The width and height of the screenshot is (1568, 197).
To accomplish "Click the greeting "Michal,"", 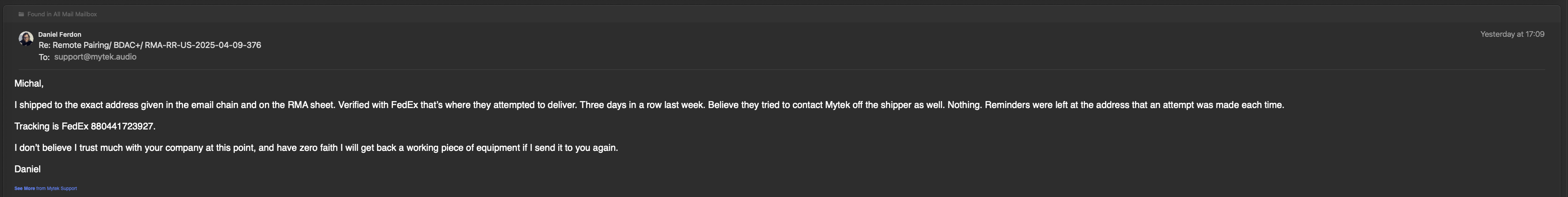I will tap(28, 83).
